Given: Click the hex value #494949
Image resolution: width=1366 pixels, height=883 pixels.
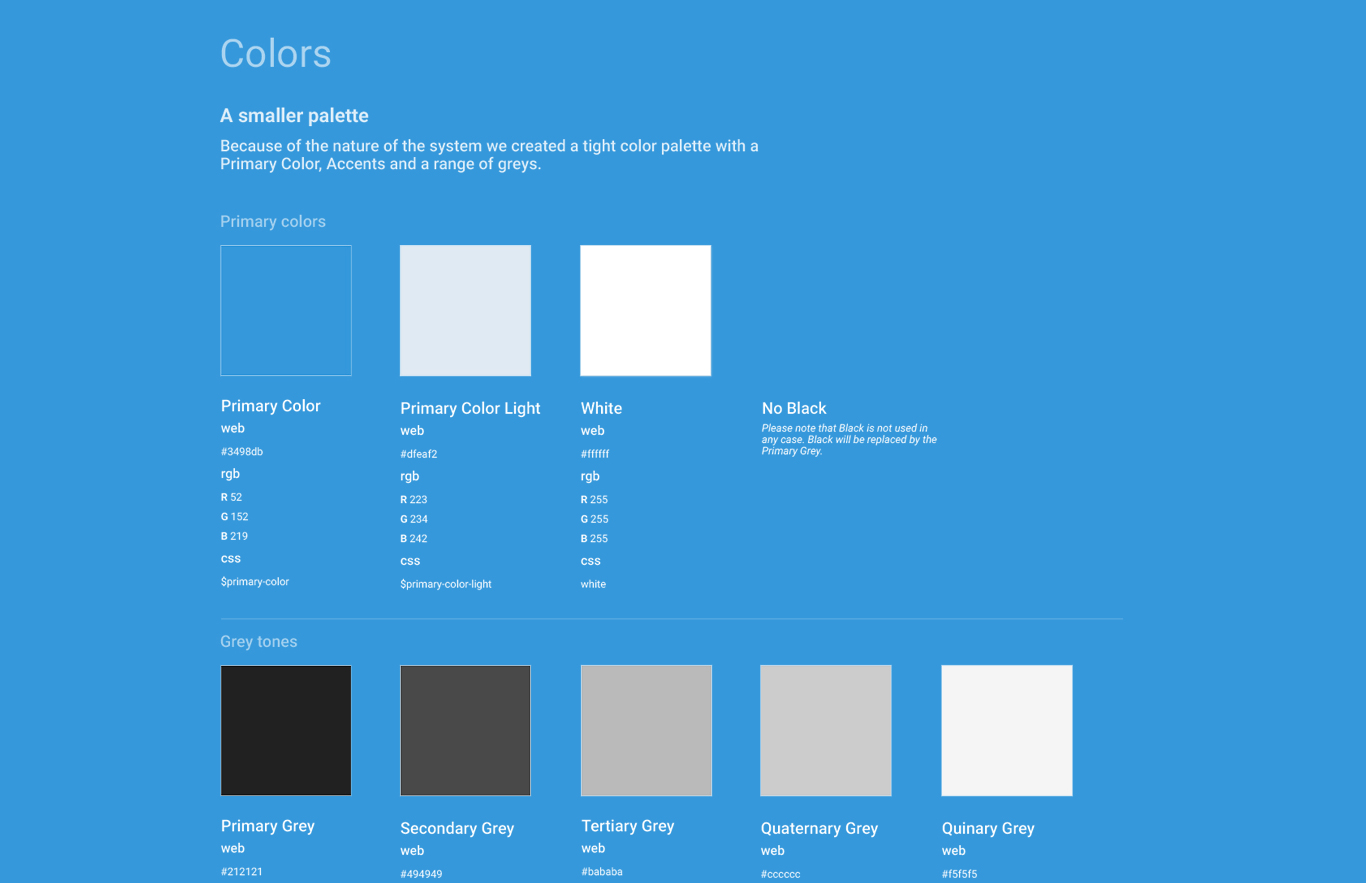Looking at the screenshot, I should click(421, 874).
